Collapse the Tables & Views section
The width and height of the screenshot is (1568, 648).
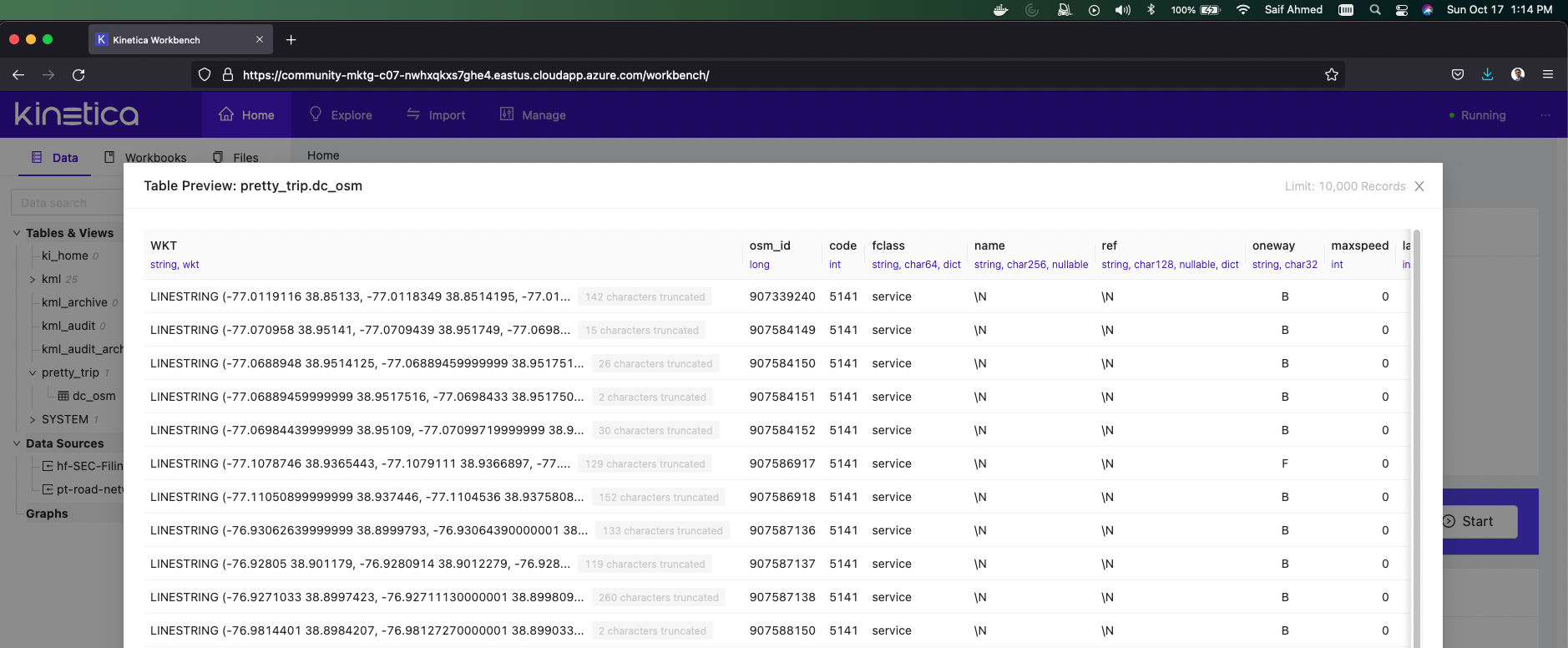17,233
